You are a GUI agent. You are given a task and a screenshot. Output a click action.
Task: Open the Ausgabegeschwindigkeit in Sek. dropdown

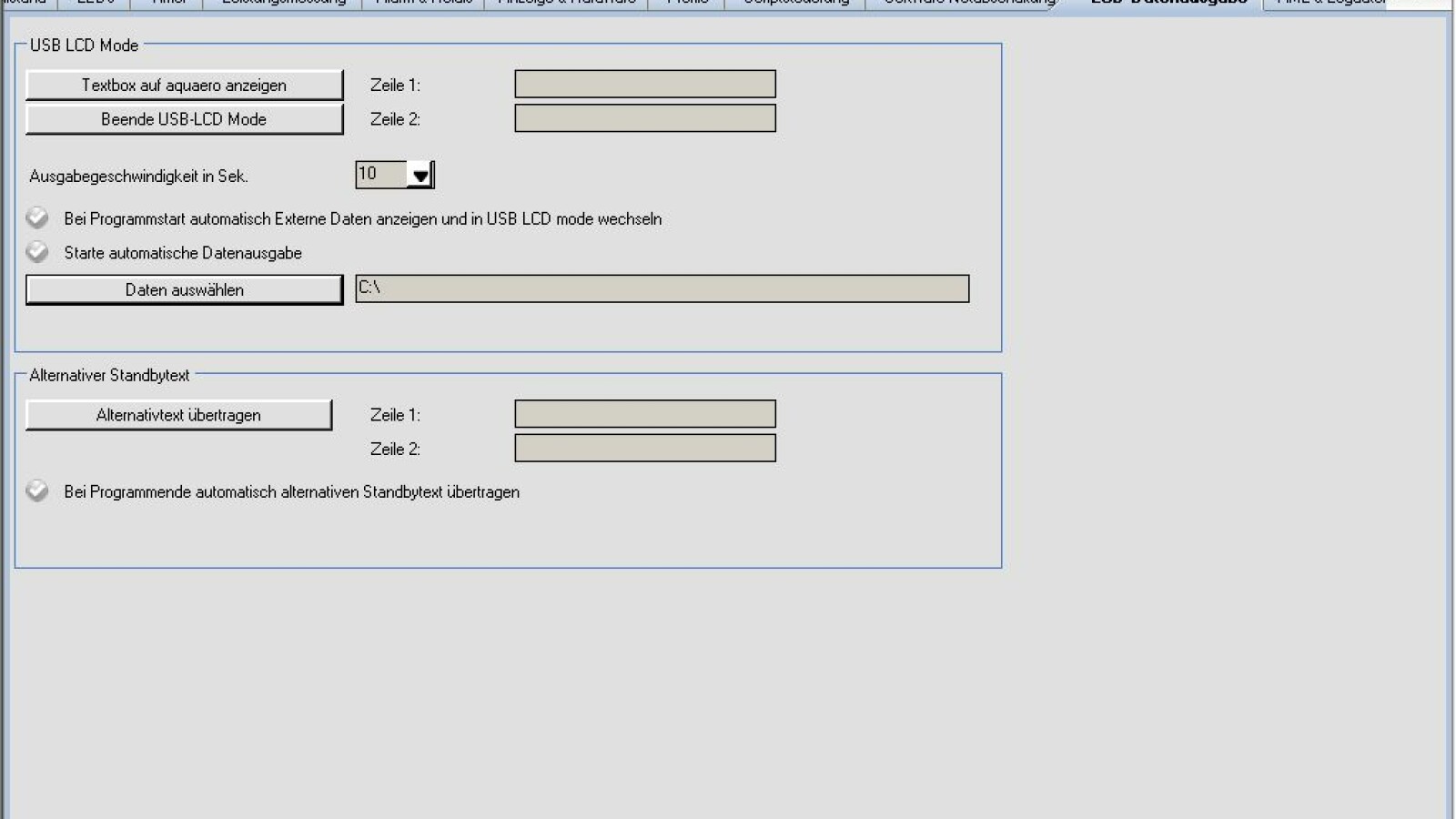click(420, 175)
